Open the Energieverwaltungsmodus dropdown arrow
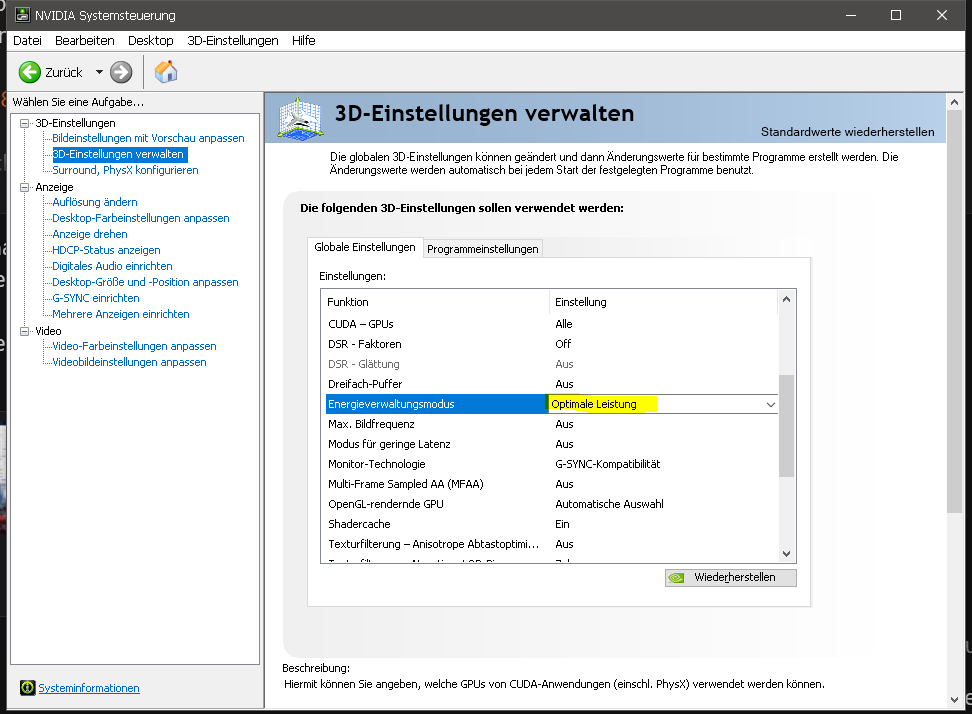972x714 pixels. tap(771, 405)
